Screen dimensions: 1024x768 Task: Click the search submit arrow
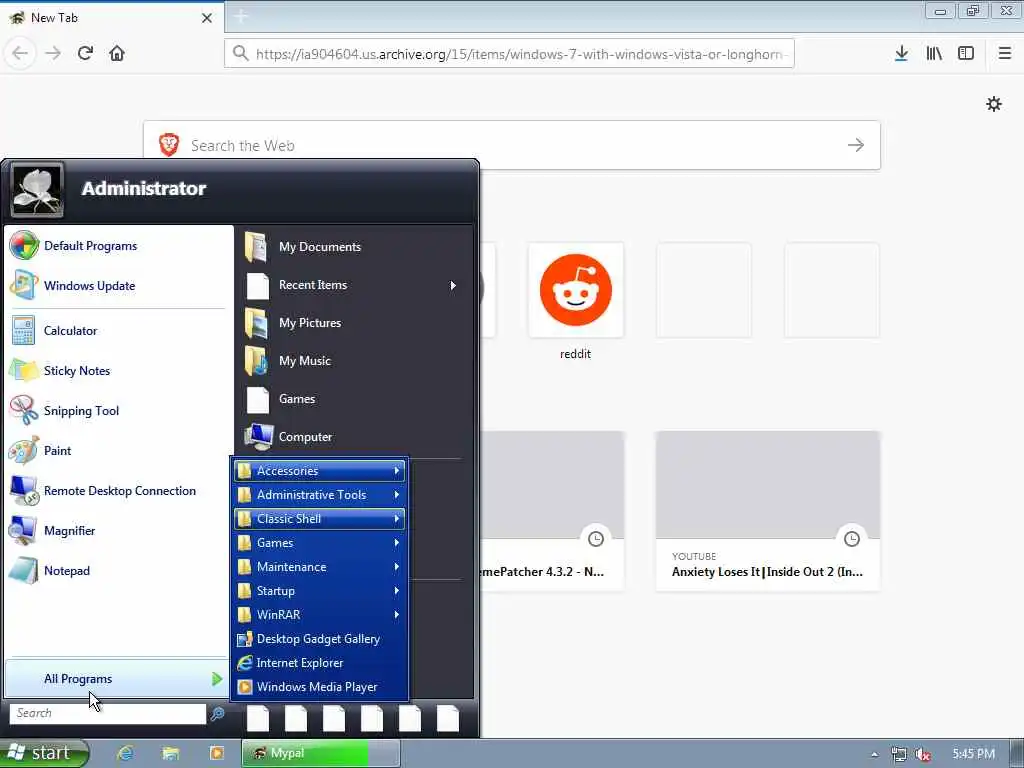[x=856, y=145]
